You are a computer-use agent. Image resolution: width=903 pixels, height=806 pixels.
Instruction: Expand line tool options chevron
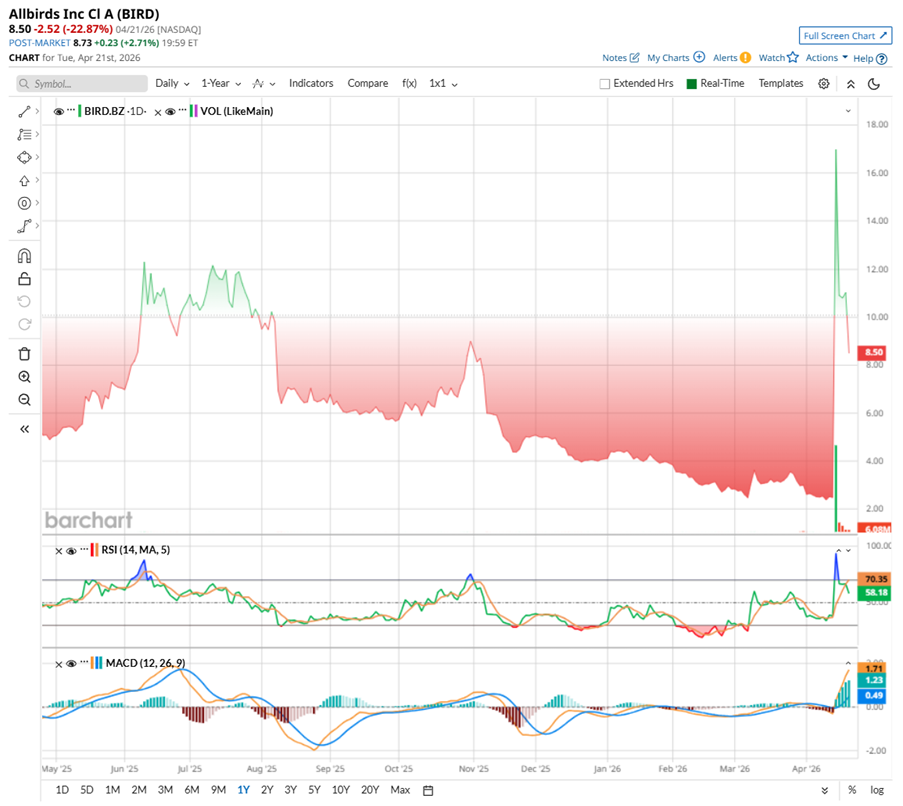tap(37, 111)
